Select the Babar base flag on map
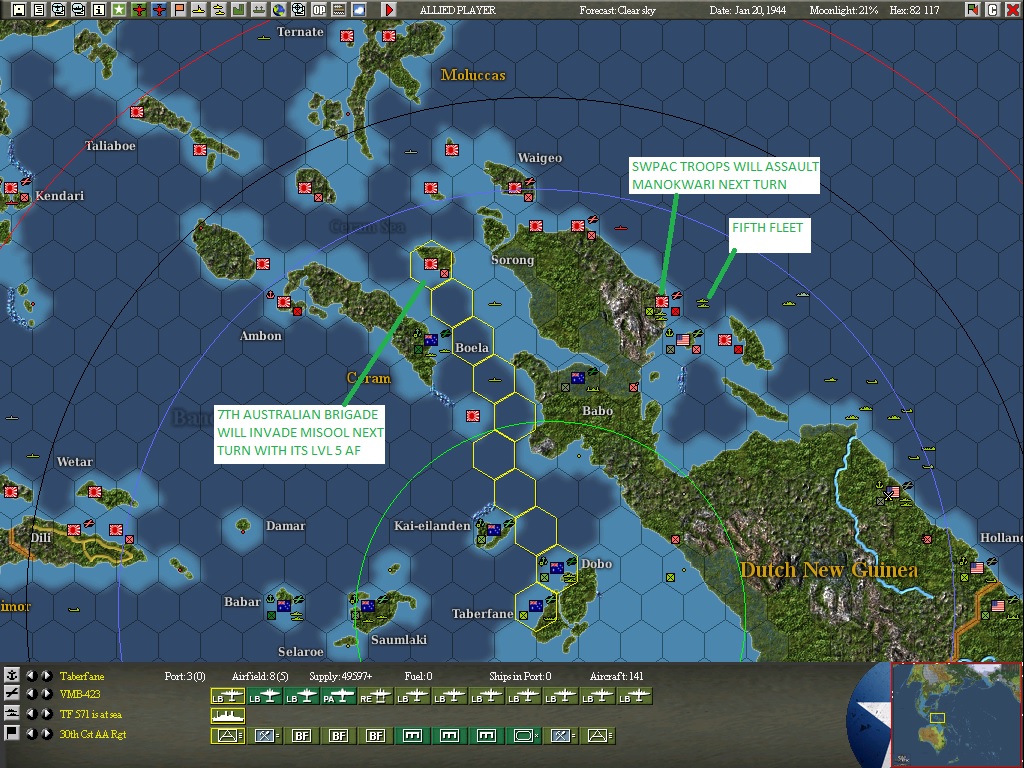The height and width of the screenshot is (768, 1032). click(284, 605)
